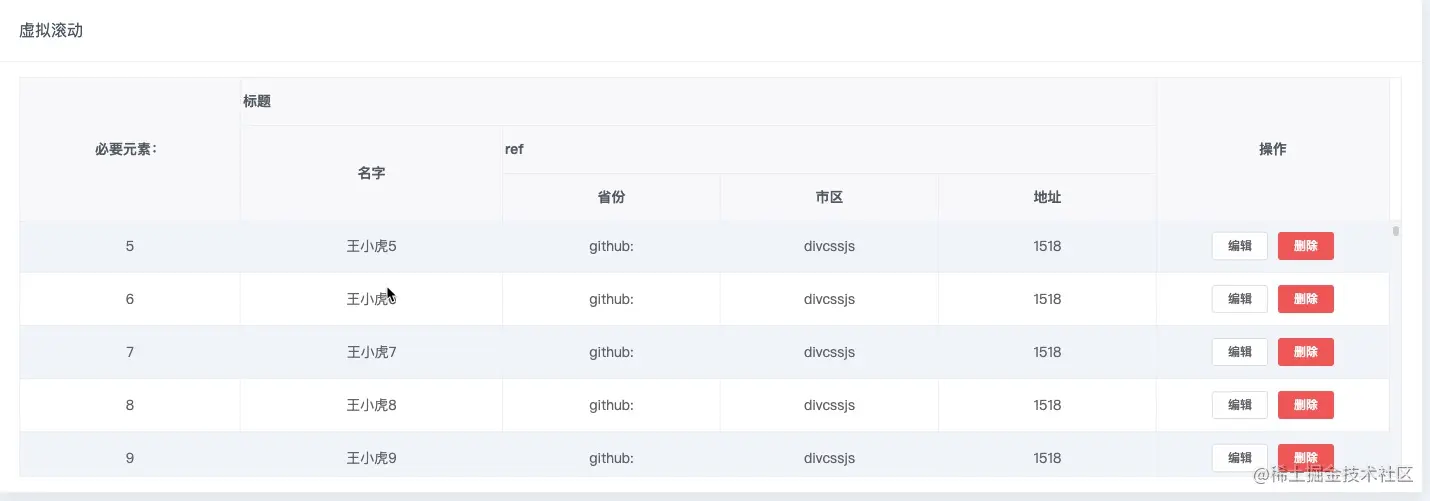This screenshot has height=501, width=1430.
Task: Select the cell 王小虎7
Action: tap(372, 352)
